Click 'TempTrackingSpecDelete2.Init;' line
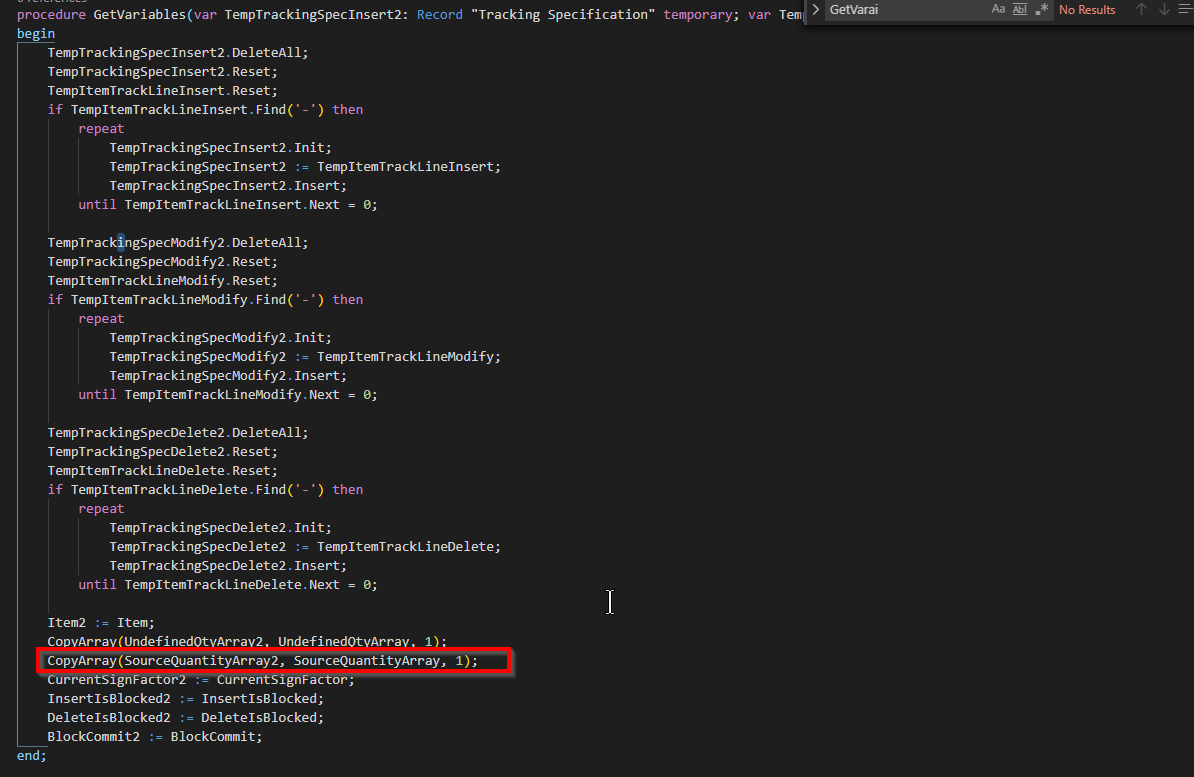The image size is (1194, 777). click(x=220, y=528)
